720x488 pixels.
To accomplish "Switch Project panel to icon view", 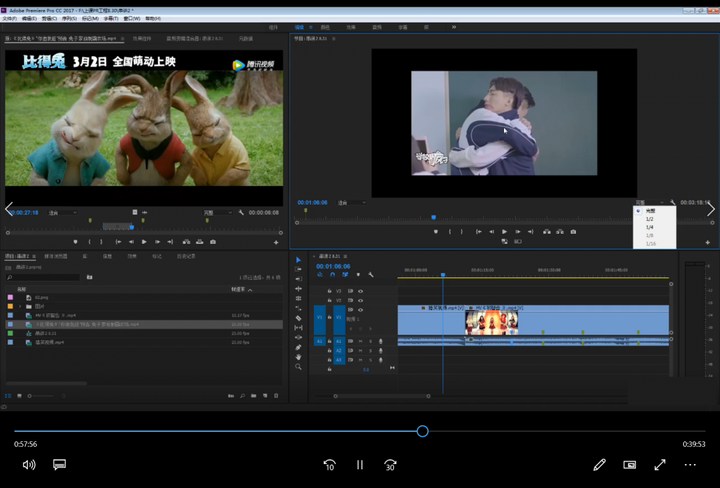I will [19, 396].
